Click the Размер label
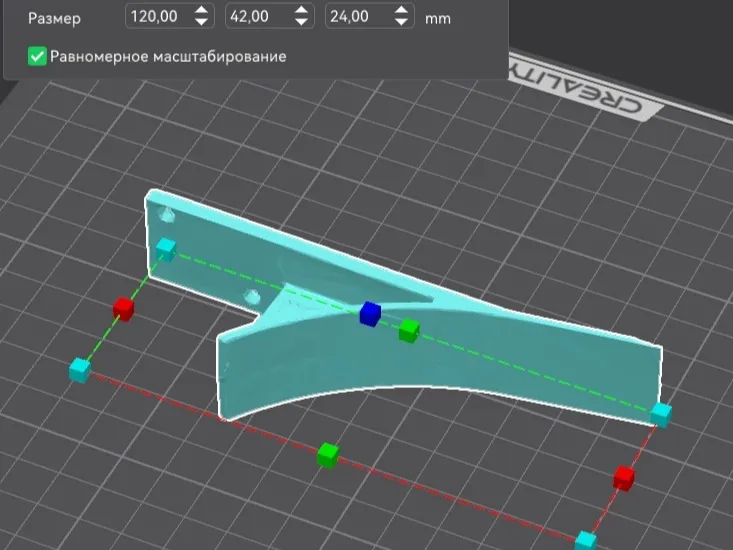 click(54, 18)
